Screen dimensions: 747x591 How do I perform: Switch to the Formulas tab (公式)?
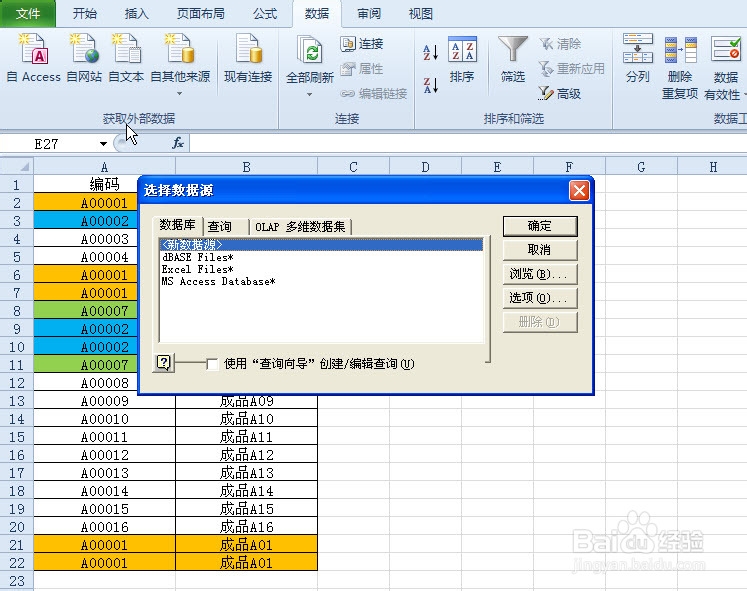[265, 14]
